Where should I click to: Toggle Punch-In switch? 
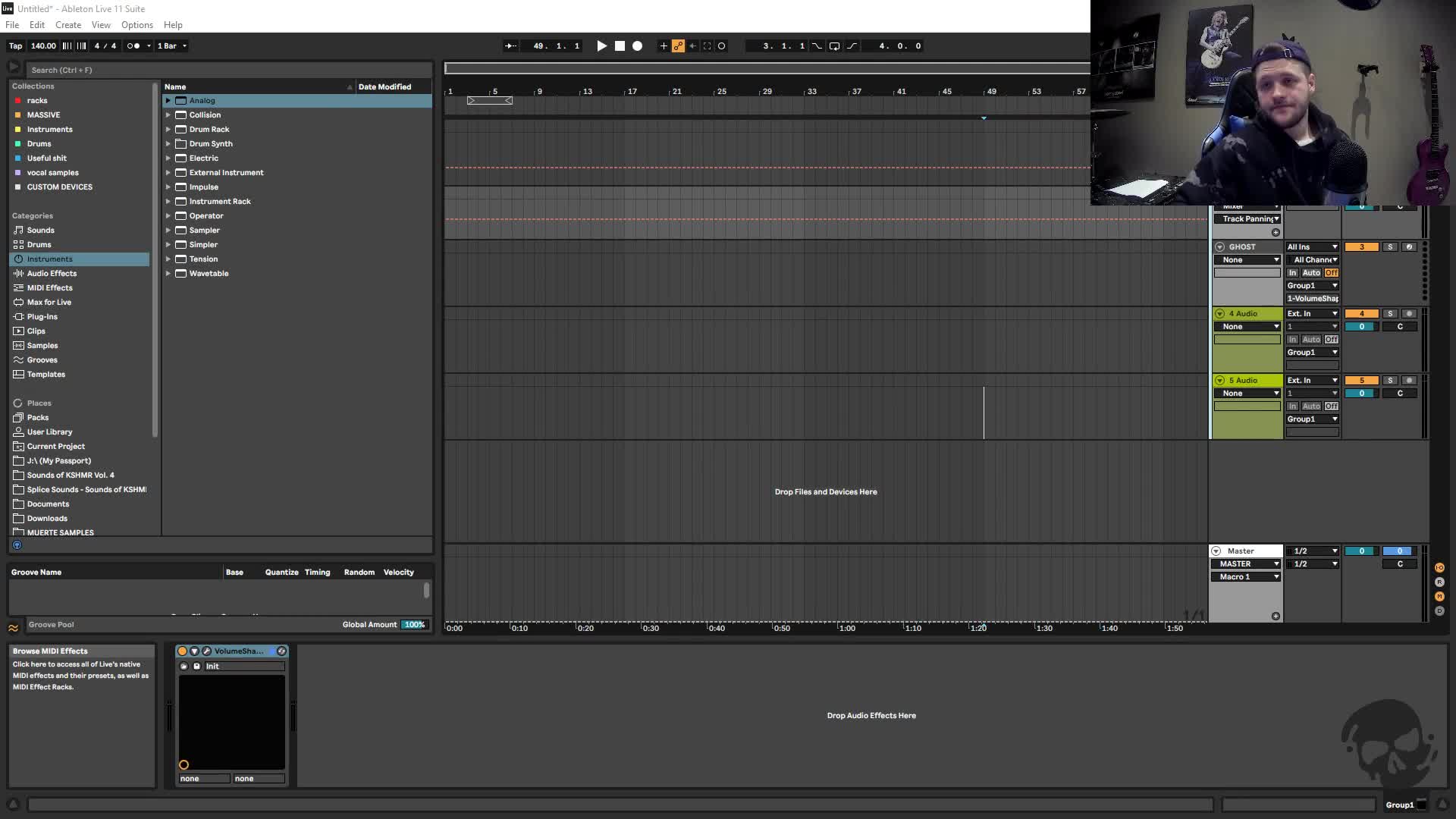817,45
